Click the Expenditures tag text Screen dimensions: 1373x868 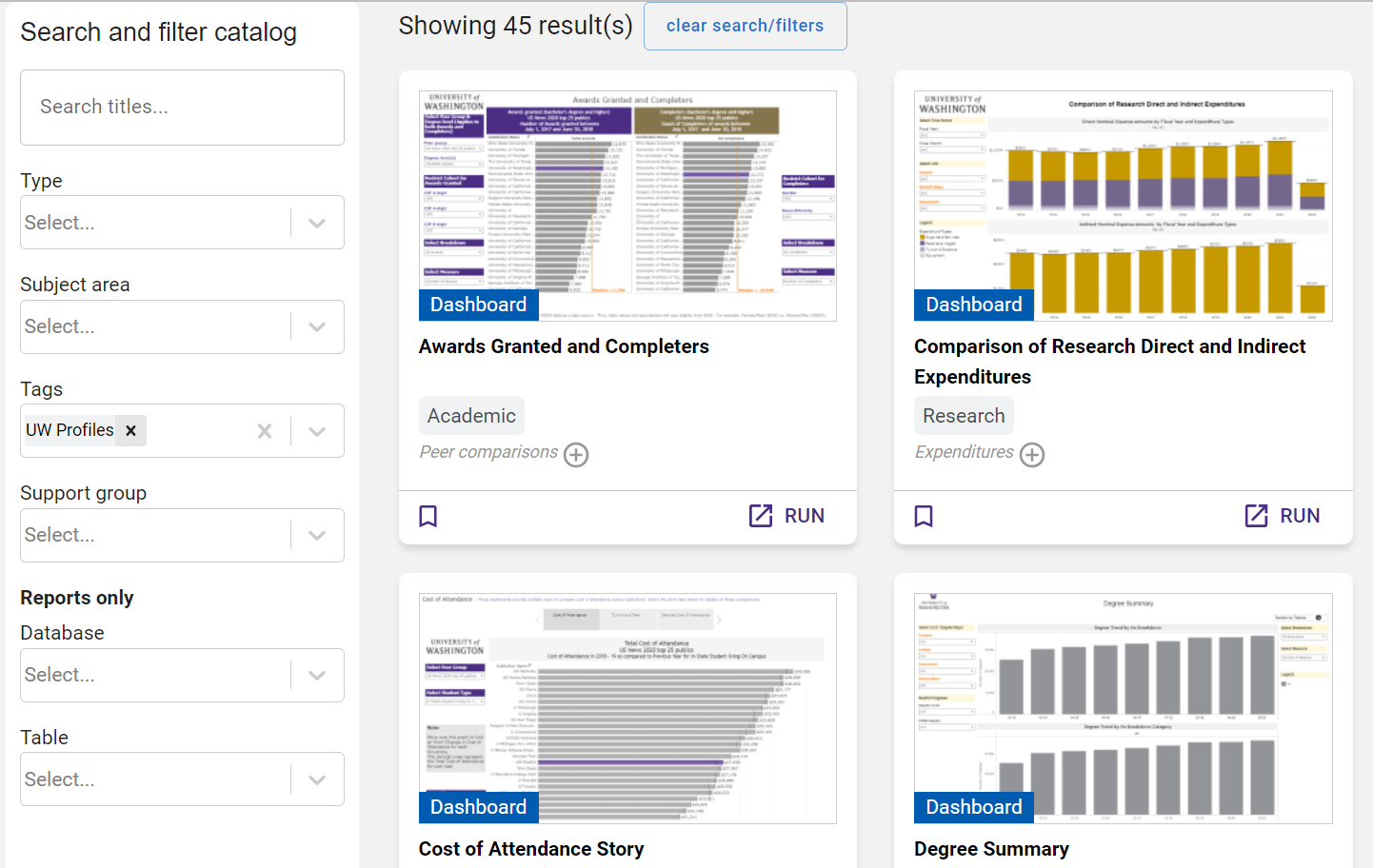pos(965,452)
